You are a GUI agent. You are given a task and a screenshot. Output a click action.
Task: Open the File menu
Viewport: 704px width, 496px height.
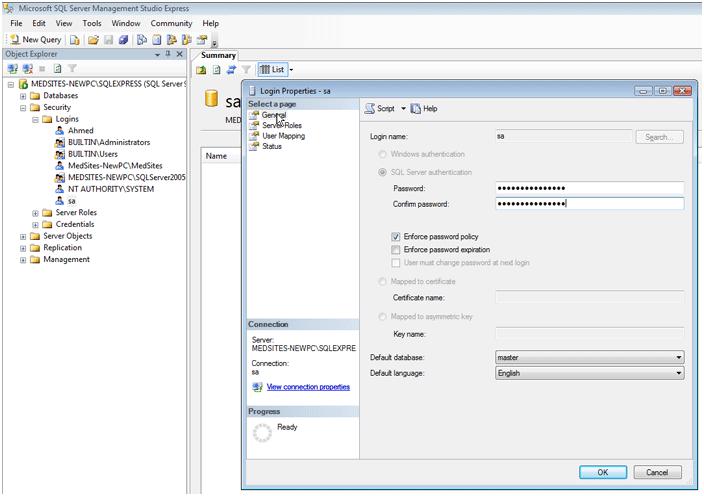coord(16,23)
